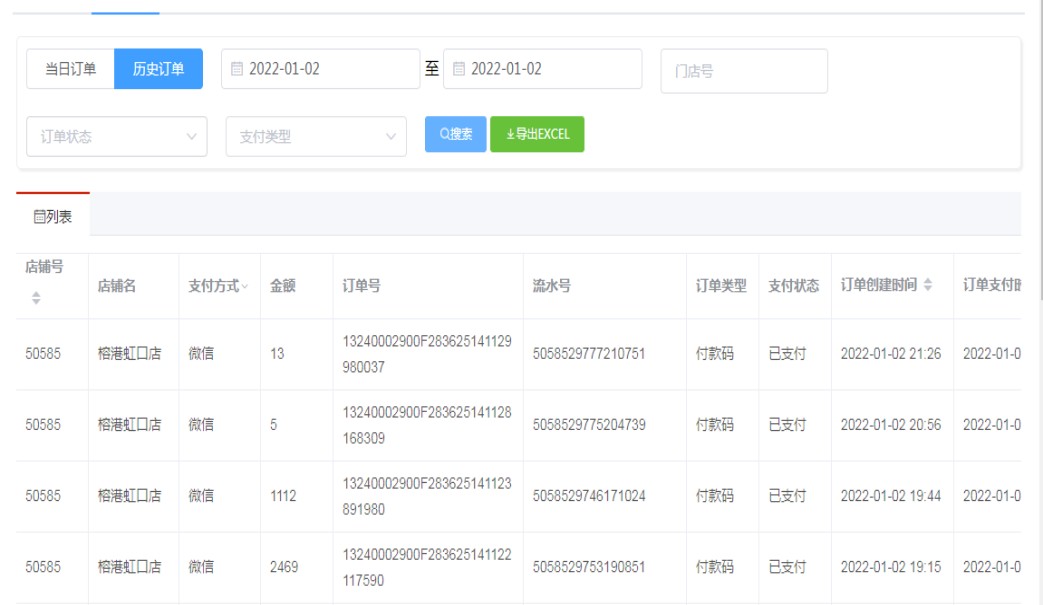The height and width of the screenshot is (605, 1043).
Task: Select the 历史订单 toggle option
Action: pos(158,69)
